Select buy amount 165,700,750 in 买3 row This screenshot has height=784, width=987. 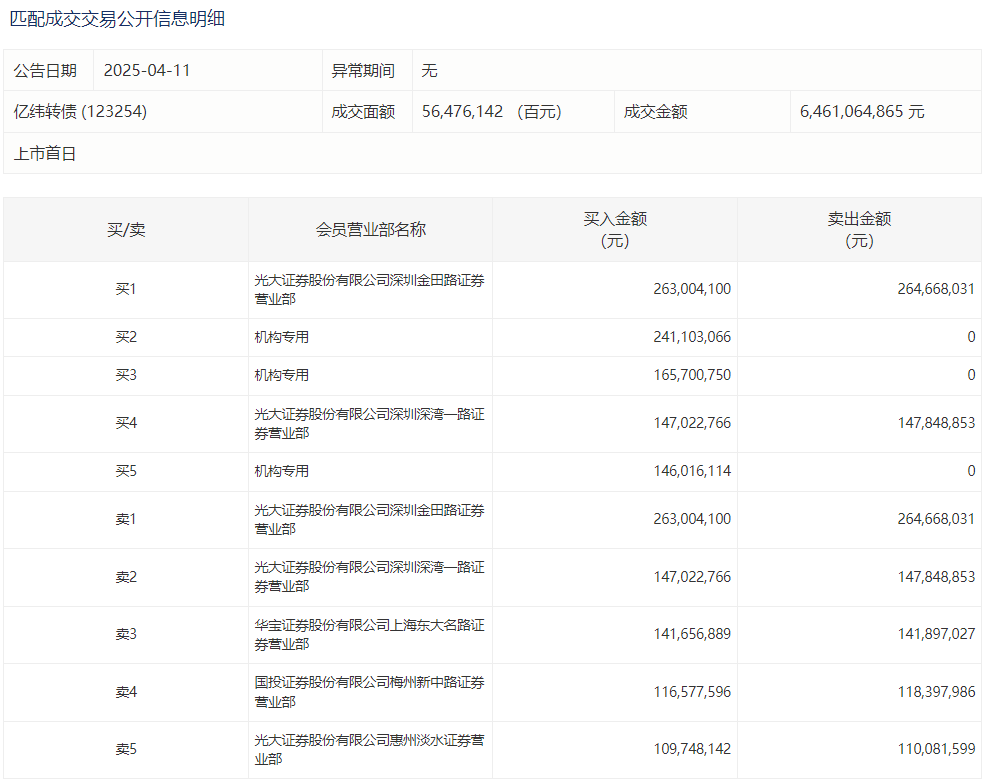692,376
